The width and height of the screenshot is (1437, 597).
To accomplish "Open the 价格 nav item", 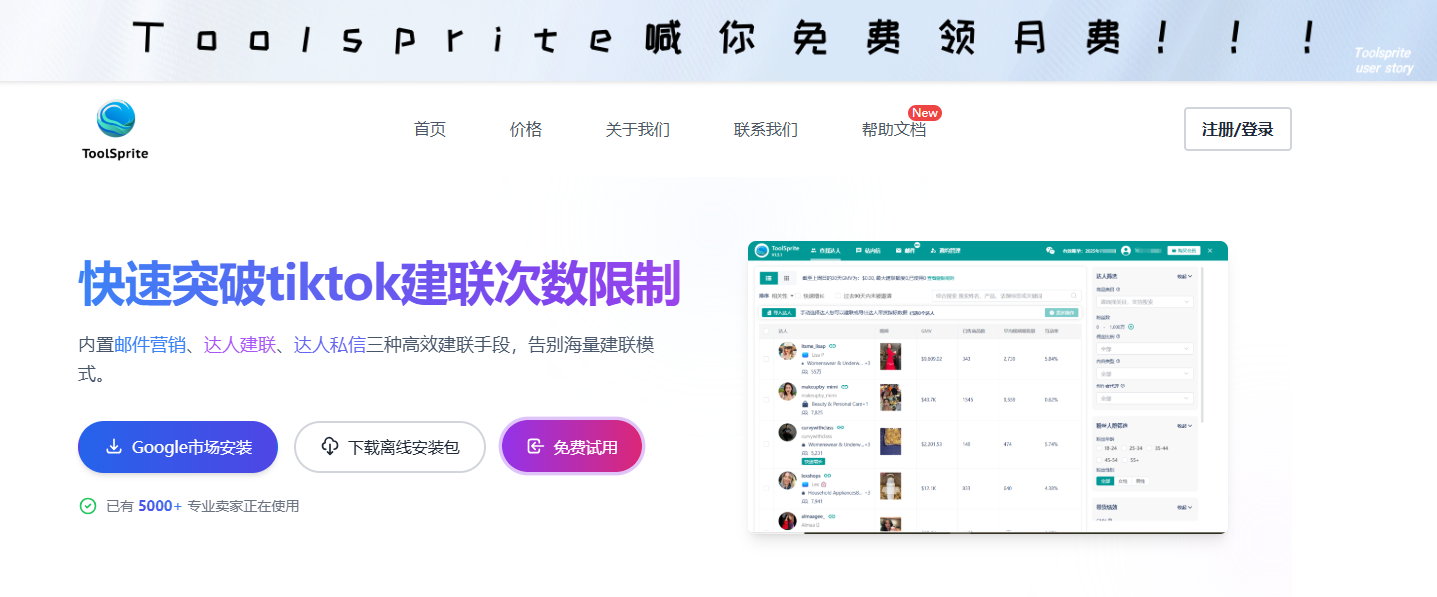I will tap(526, 129).
